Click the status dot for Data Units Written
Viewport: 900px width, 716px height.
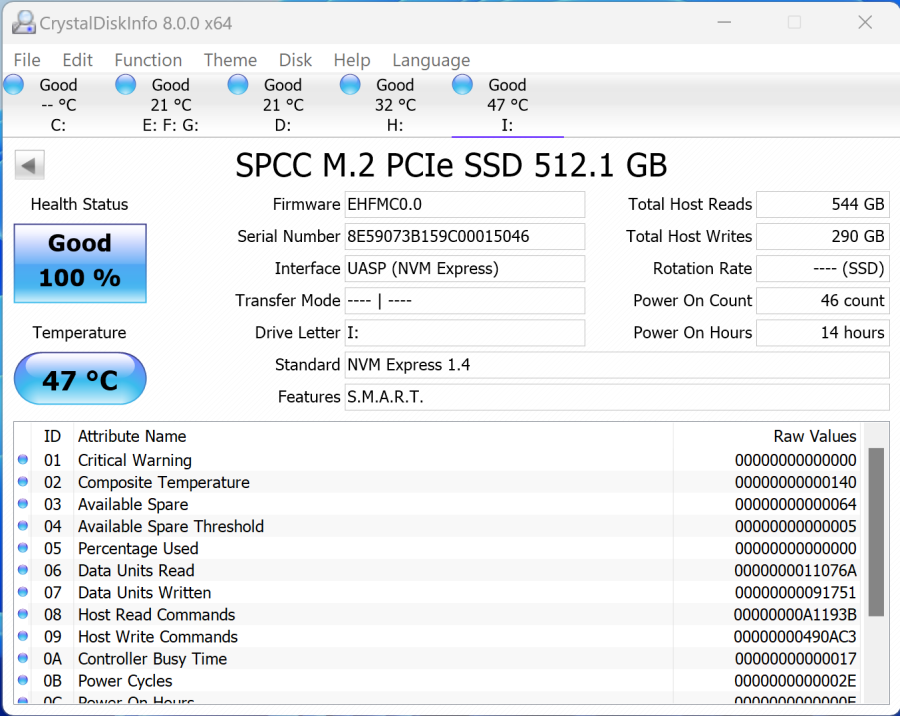coord(23,591)
